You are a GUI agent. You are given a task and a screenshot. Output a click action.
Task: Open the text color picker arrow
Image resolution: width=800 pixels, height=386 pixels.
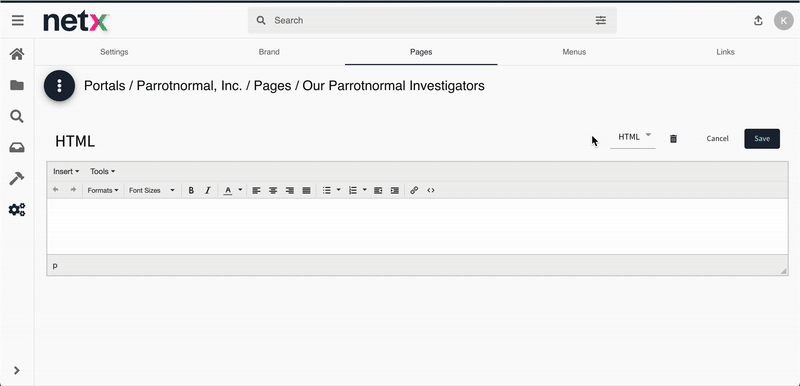coord(240,190)
